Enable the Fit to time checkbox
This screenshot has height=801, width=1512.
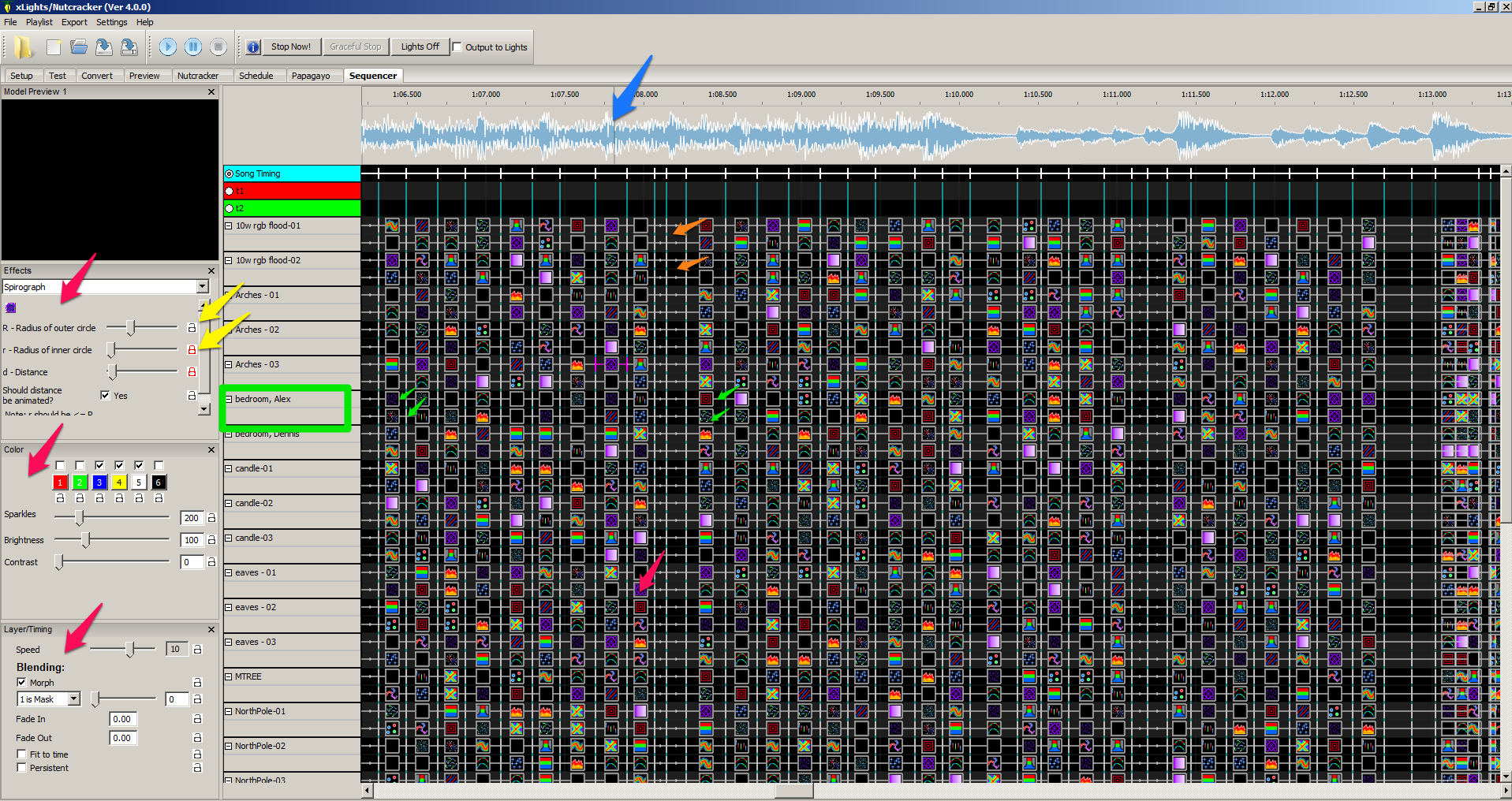(21, 754)
